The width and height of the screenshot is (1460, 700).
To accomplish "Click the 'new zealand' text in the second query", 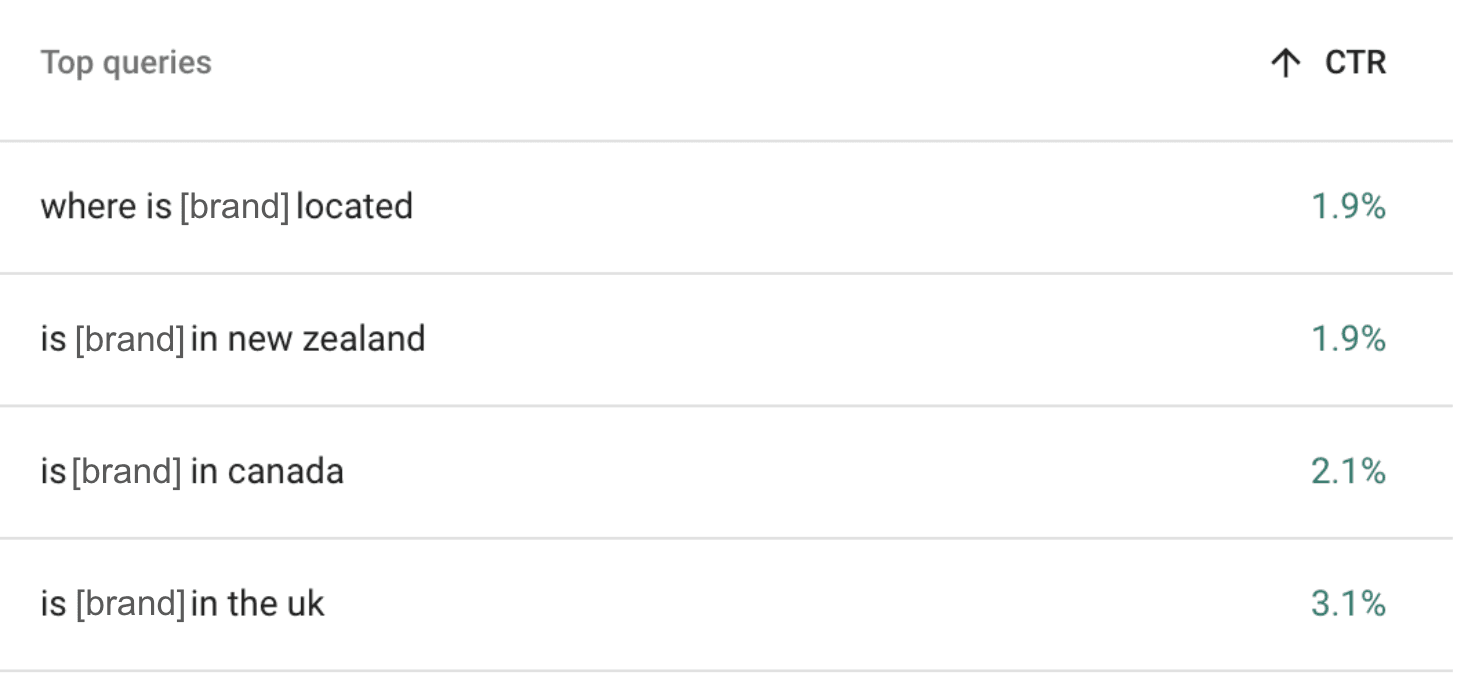I will pyautogui.click(x=326, y=339).
